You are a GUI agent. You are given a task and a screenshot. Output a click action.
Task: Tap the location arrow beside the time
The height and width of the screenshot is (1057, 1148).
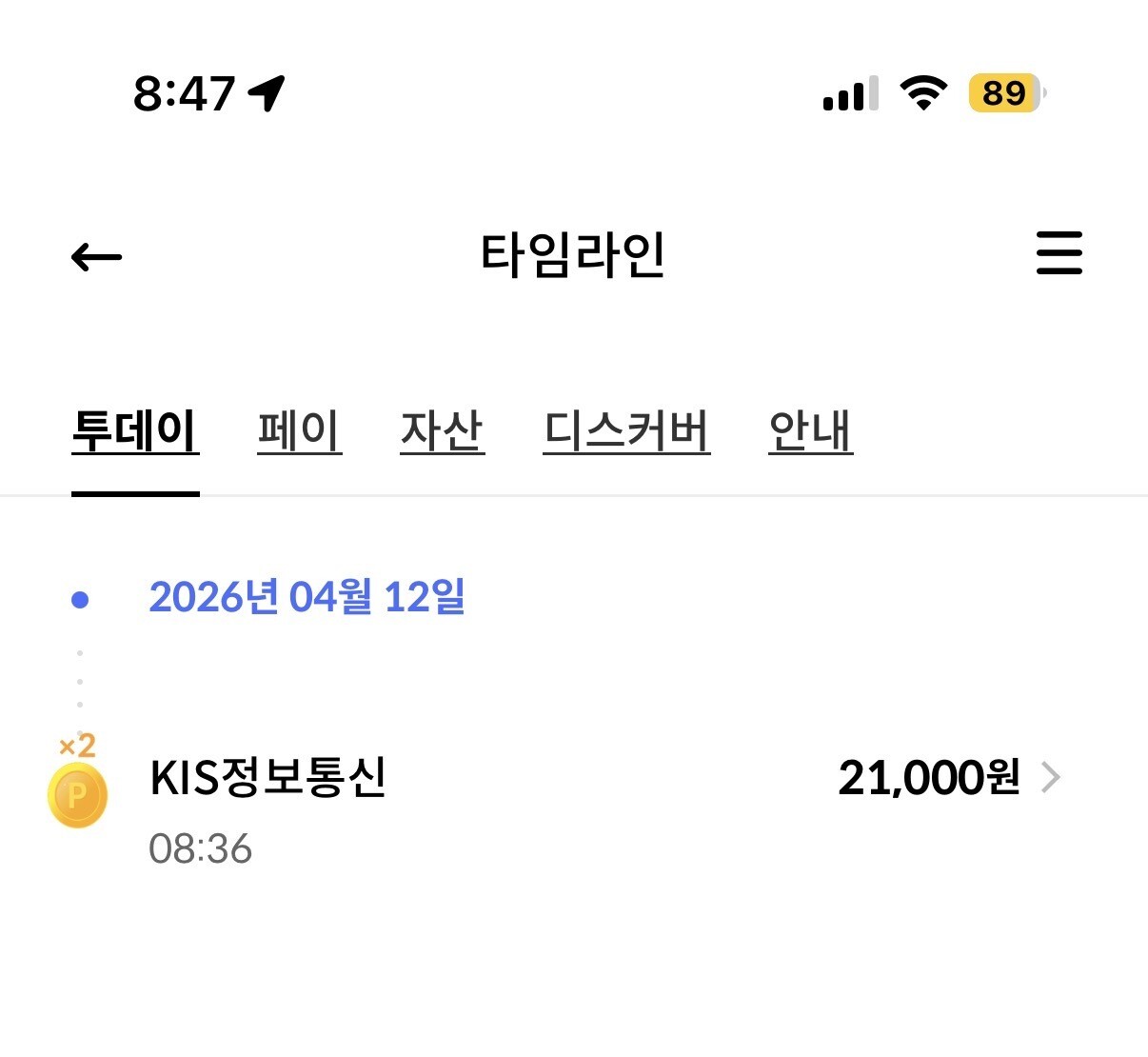coord(267,93)
